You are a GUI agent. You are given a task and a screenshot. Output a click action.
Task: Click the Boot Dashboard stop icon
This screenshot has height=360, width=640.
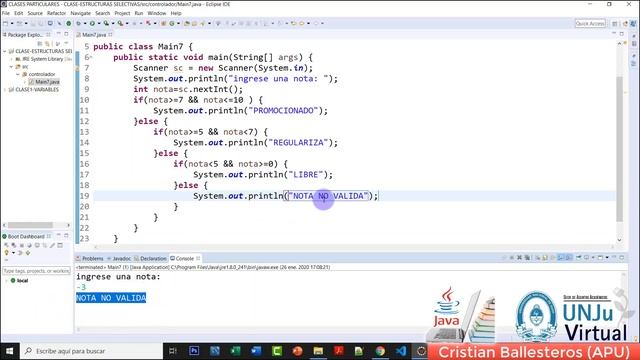coord(22,245)
